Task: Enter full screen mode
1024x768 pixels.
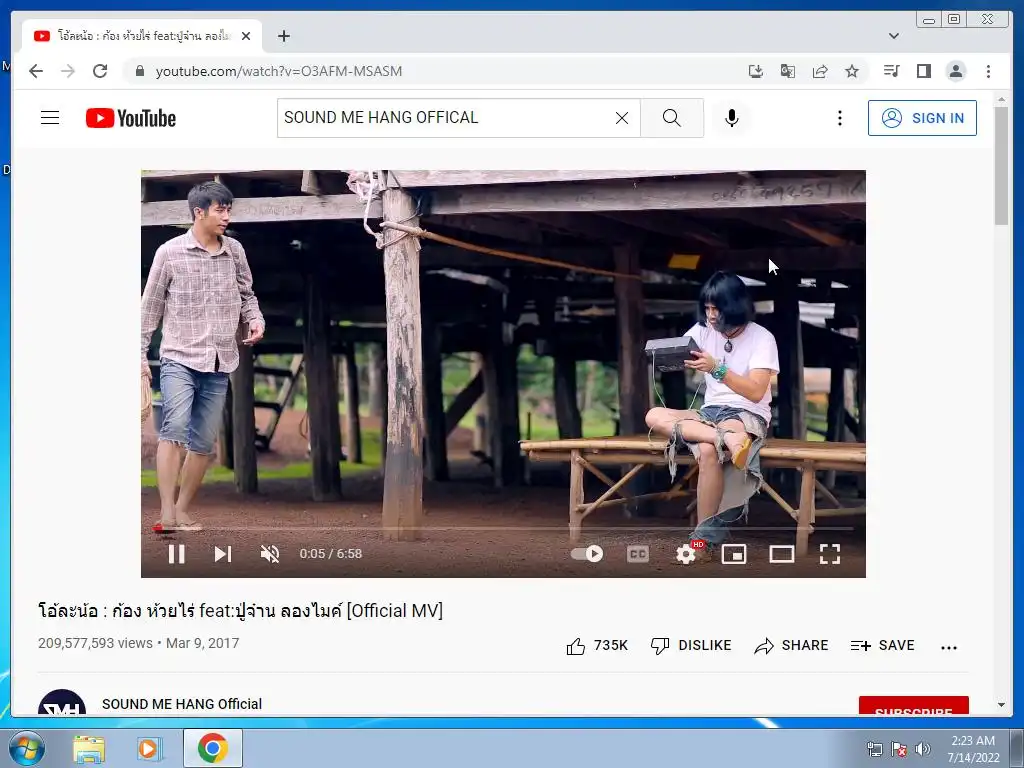Action: (829, 554)
